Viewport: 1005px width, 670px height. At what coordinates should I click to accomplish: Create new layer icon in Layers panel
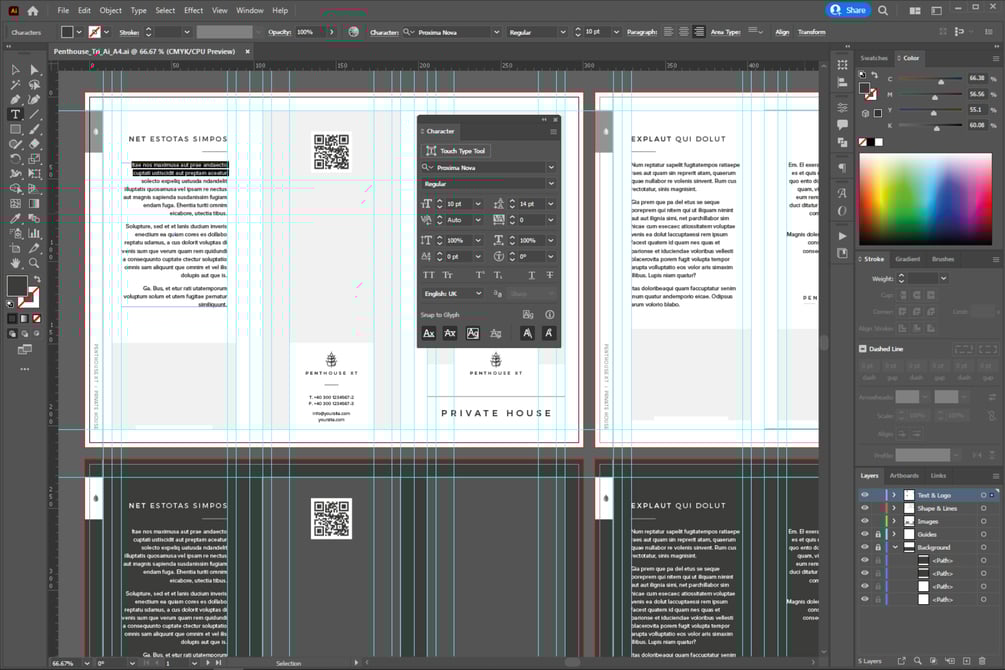coord(967,660)
